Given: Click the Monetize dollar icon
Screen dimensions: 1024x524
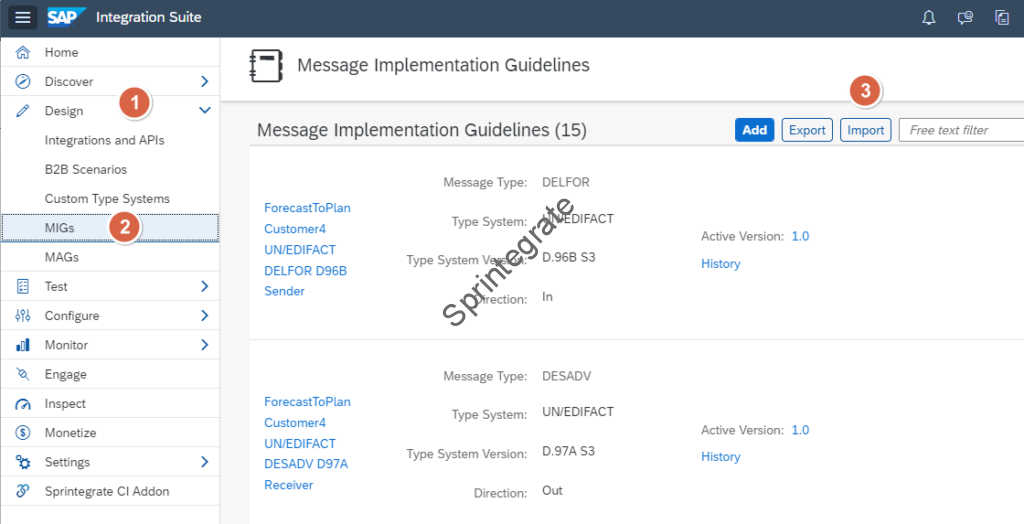Looking at the screenshot, I should click(23, 433).
